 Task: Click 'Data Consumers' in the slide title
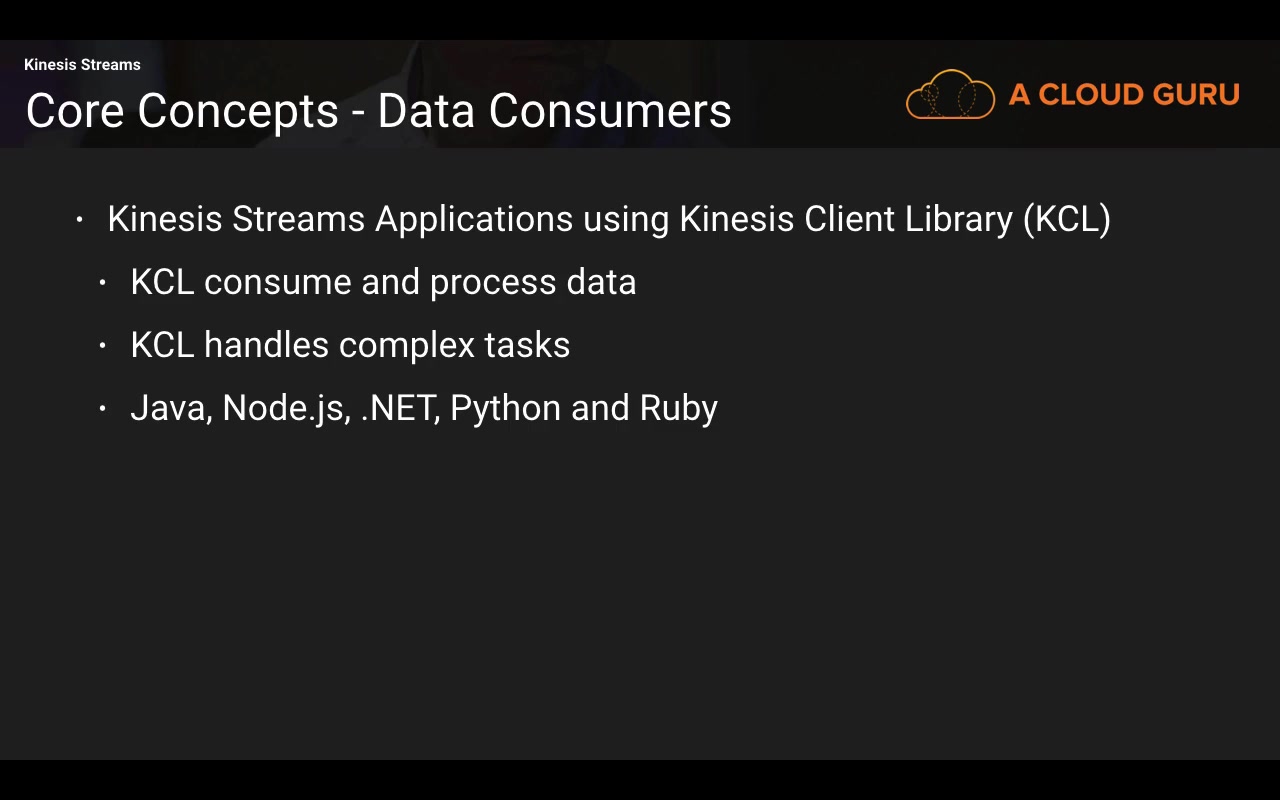pos(555,111)
